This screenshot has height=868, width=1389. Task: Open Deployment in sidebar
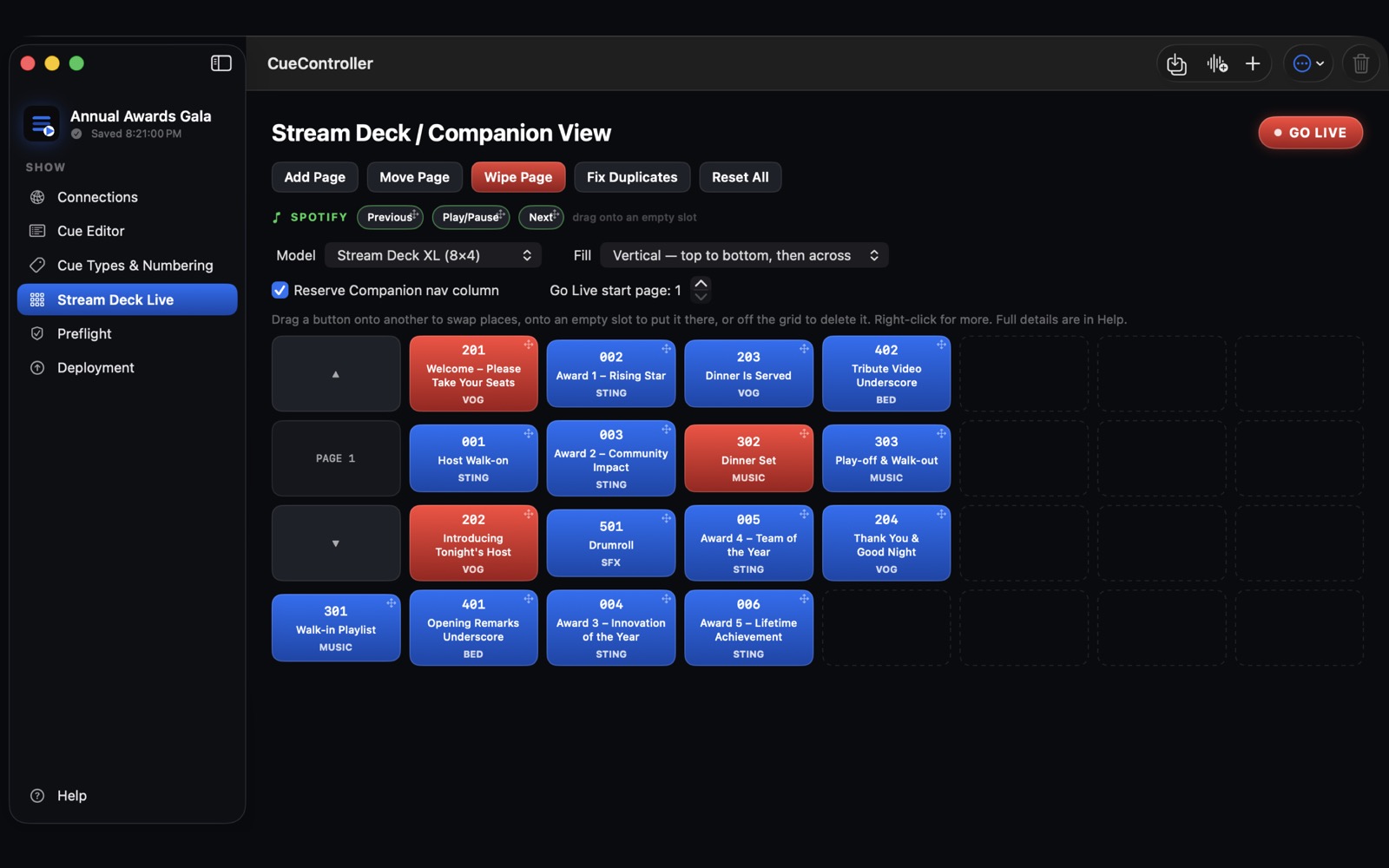click(x=128, y=368)
